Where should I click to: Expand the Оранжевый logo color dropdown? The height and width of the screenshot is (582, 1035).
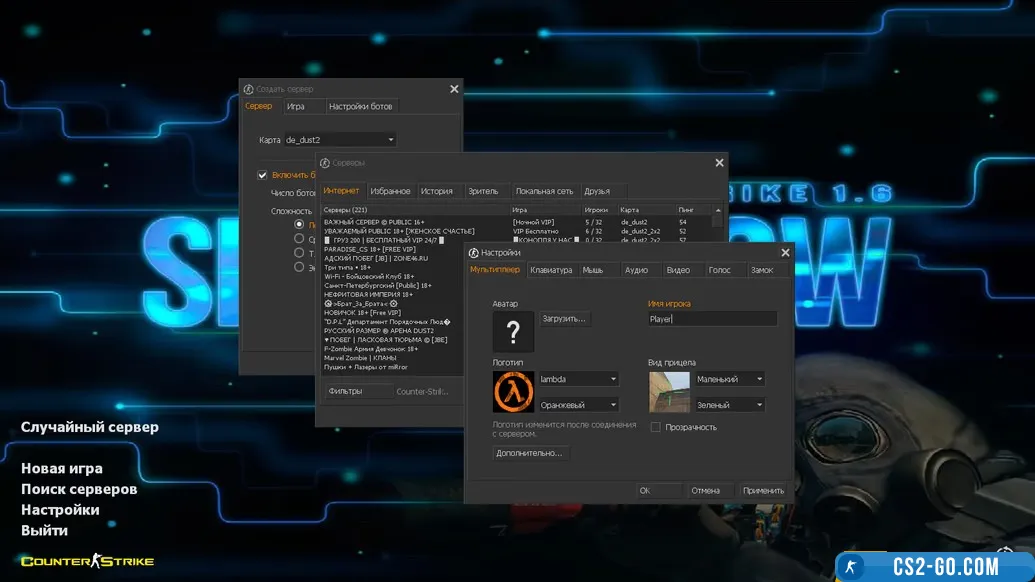[x=578, y=405]
